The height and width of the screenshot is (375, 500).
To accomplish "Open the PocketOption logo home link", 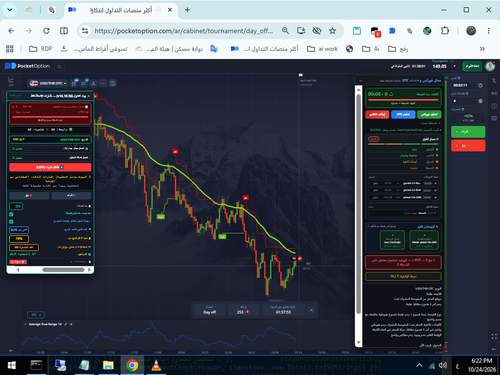I will [x=27, y=66].
